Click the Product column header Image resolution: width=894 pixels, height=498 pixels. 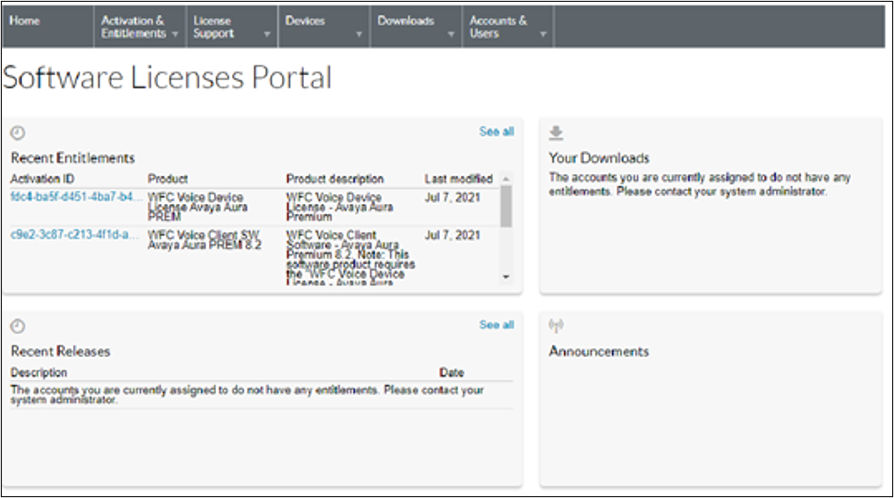[168, 179]
